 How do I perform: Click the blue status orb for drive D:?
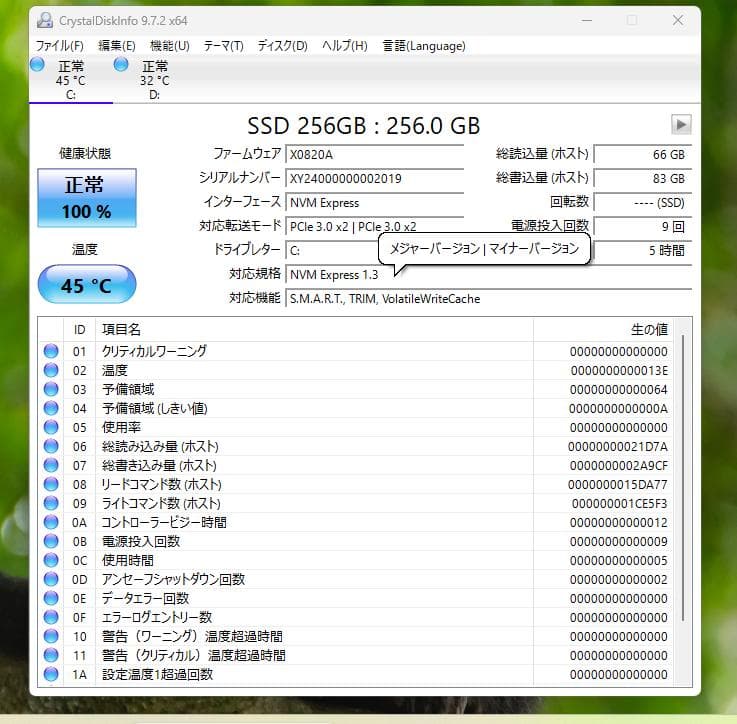pos(121,64)
